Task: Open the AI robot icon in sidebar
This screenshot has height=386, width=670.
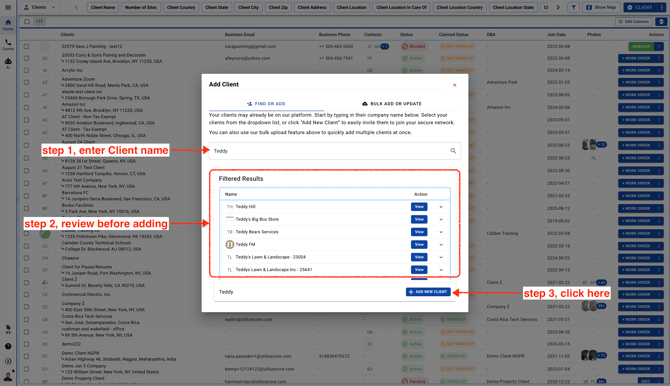Action: click(8, 63)
